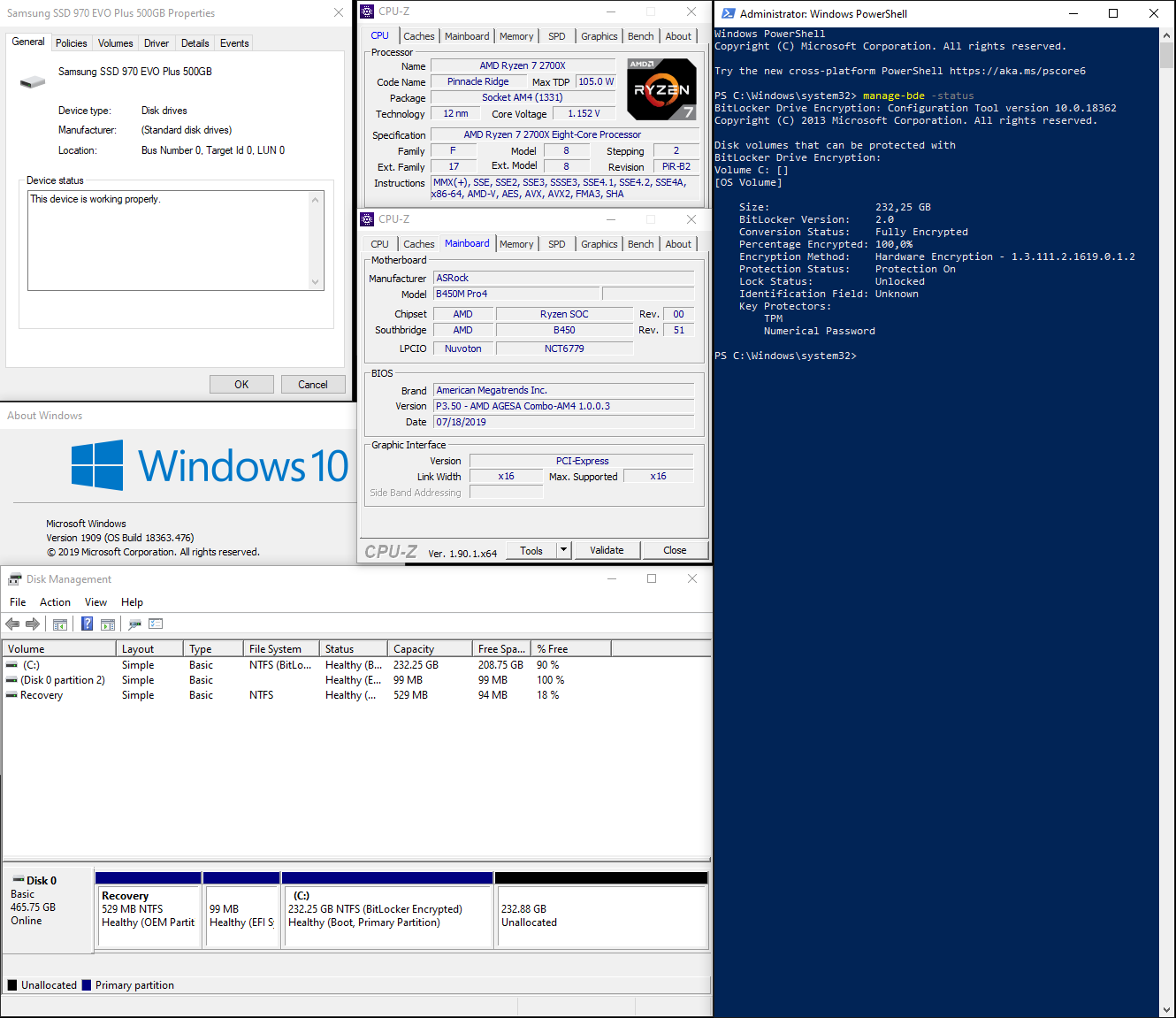The width and height of the screenshot is (1176, 1018).
Task: Toggle Show/Hide Action Pane toolbar icon
Action: (x=108, y=624)
